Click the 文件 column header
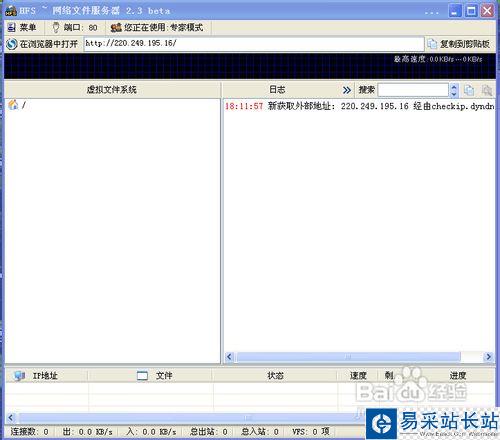 150,376
